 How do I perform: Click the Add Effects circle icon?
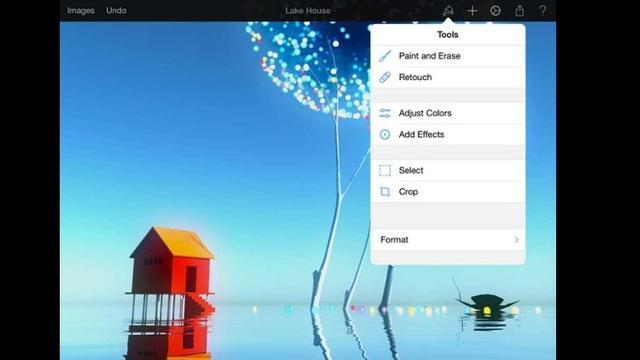pyautogui.click(x=385, y=134)
